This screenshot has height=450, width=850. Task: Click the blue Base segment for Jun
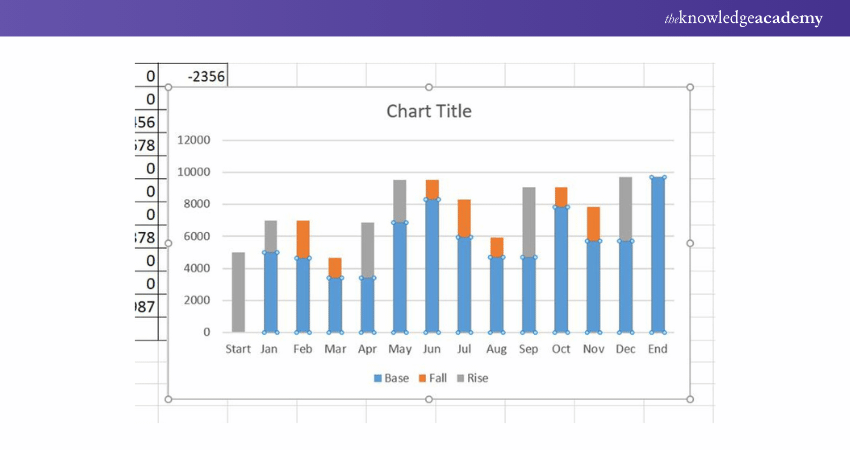432,266
